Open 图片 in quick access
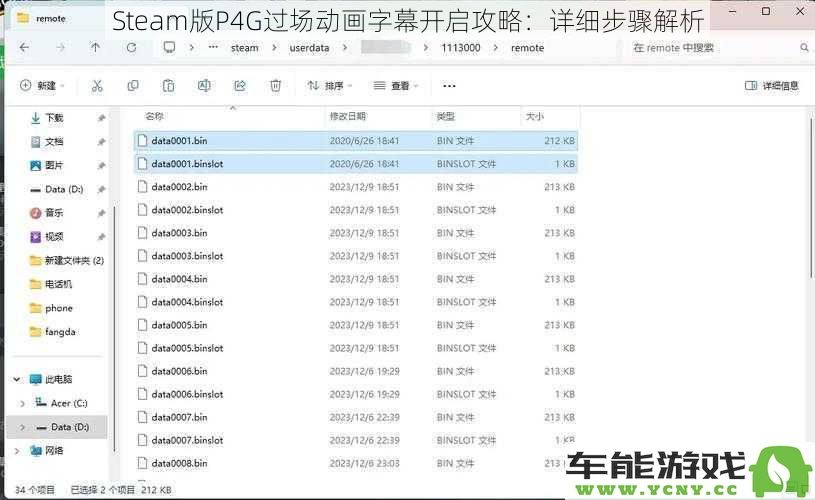Image resolution: width=815 pixels, height=500 pixels. coord(54,166)
